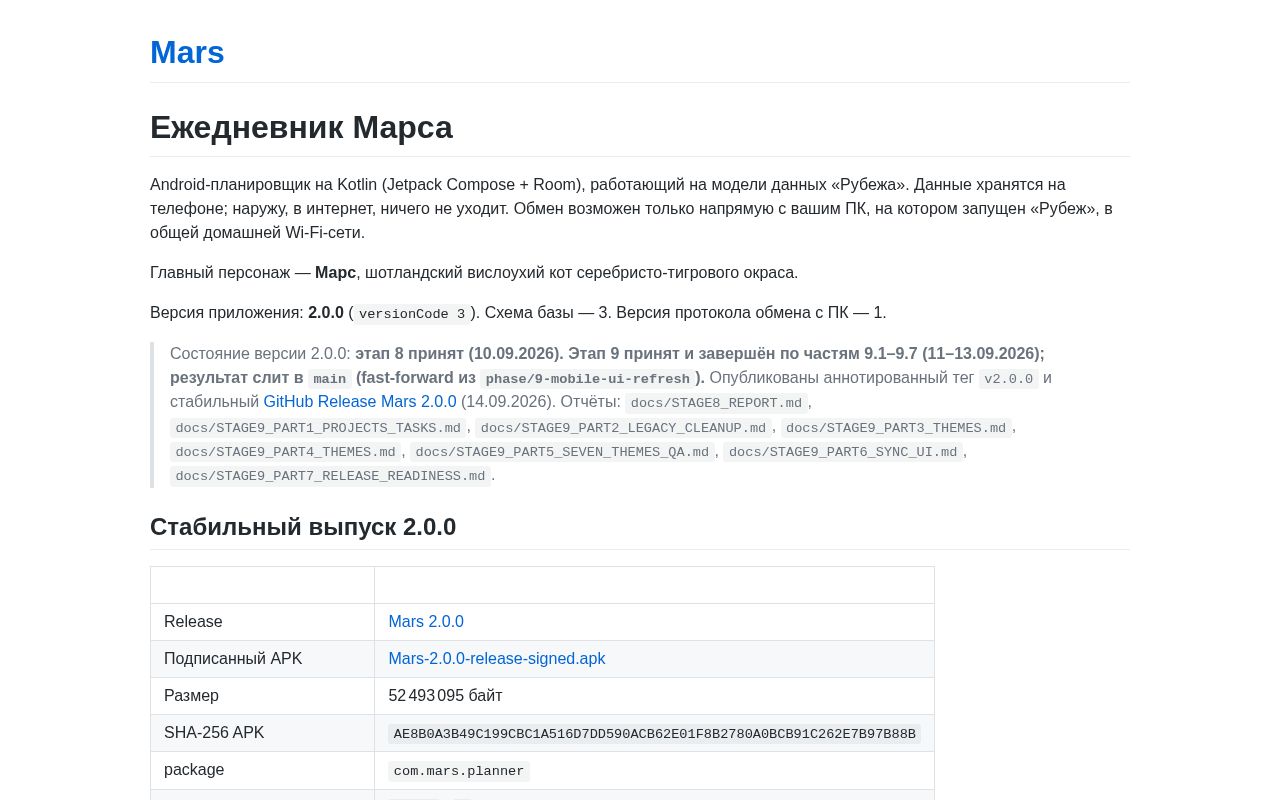Click docs/STAGE9_PART1_PROJECTS_TASKS.md path
1280x800 pixels.
(x=318, y=428)
